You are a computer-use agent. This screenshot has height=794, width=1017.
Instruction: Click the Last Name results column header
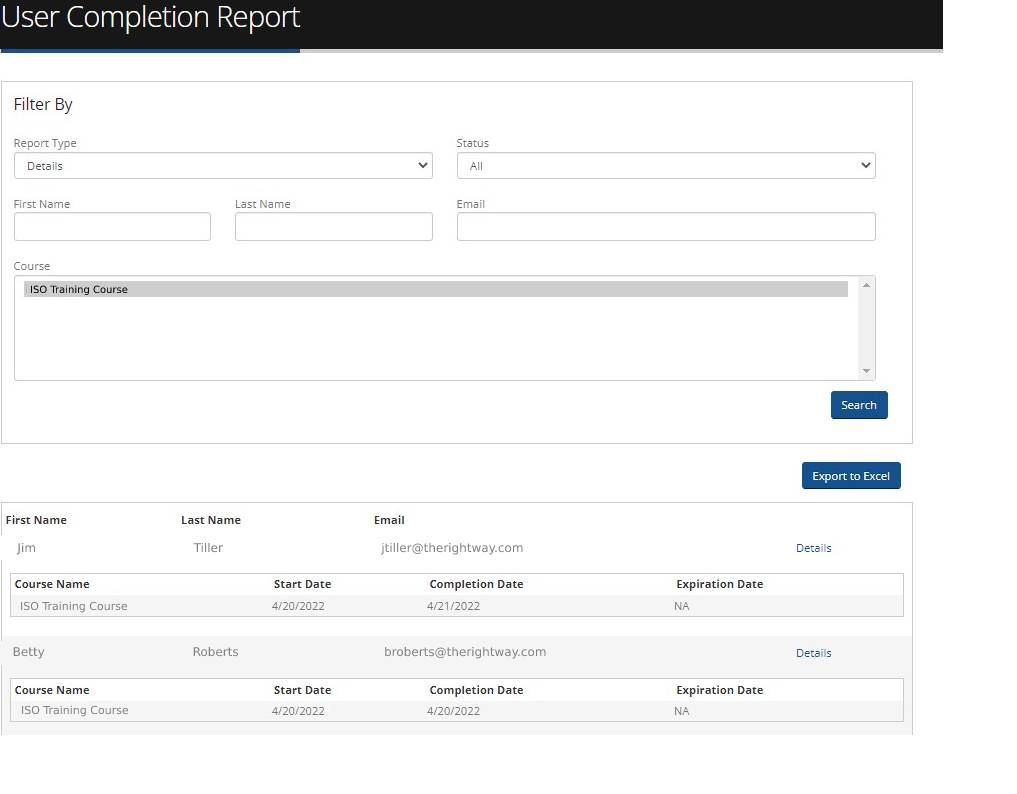point(210,520)
